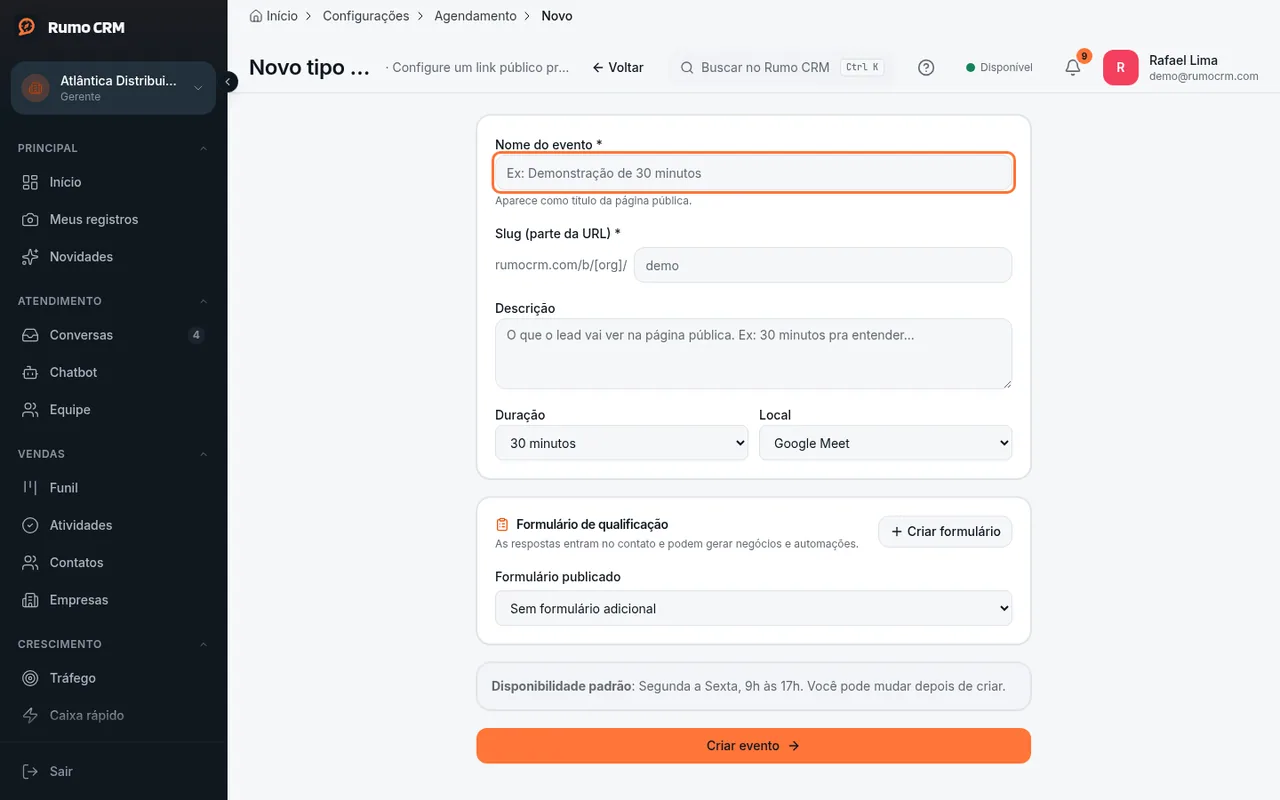The height and width of the screenshot is (800, 1280).
Task: Click the Empresas building icon
Action: click(31, 600)
